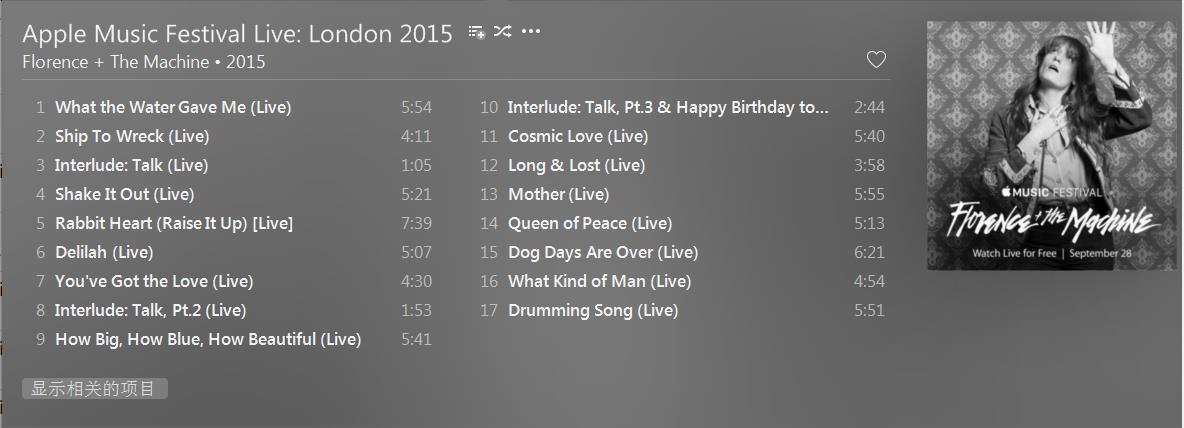The height and width of the screenshot is (428, 1184).
Task: Select track What the Water Gave Me (Live)
Action: click(x=173, y=107)
